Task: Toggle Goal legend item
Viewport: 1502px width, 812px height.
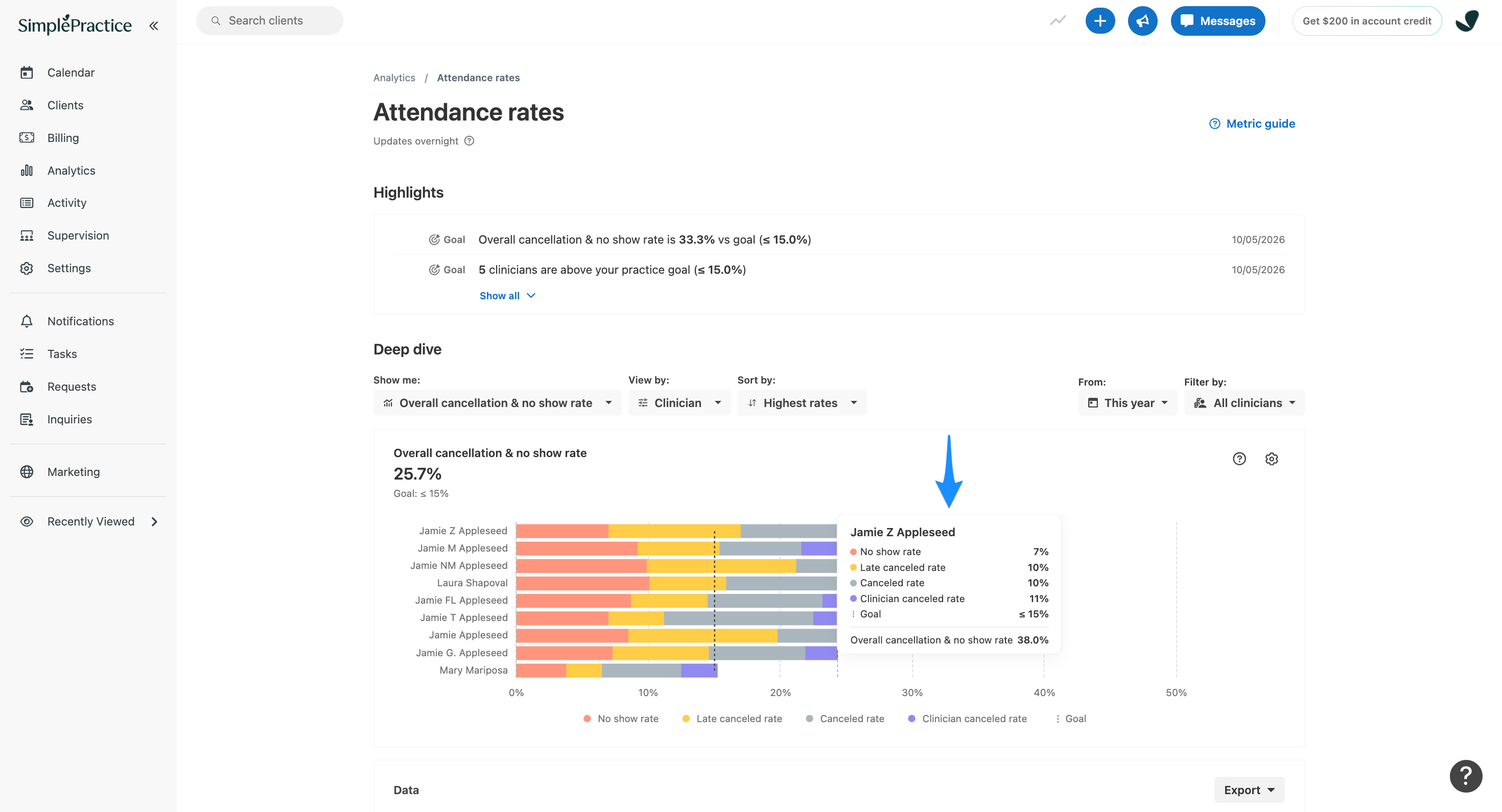Action: 1070,719
